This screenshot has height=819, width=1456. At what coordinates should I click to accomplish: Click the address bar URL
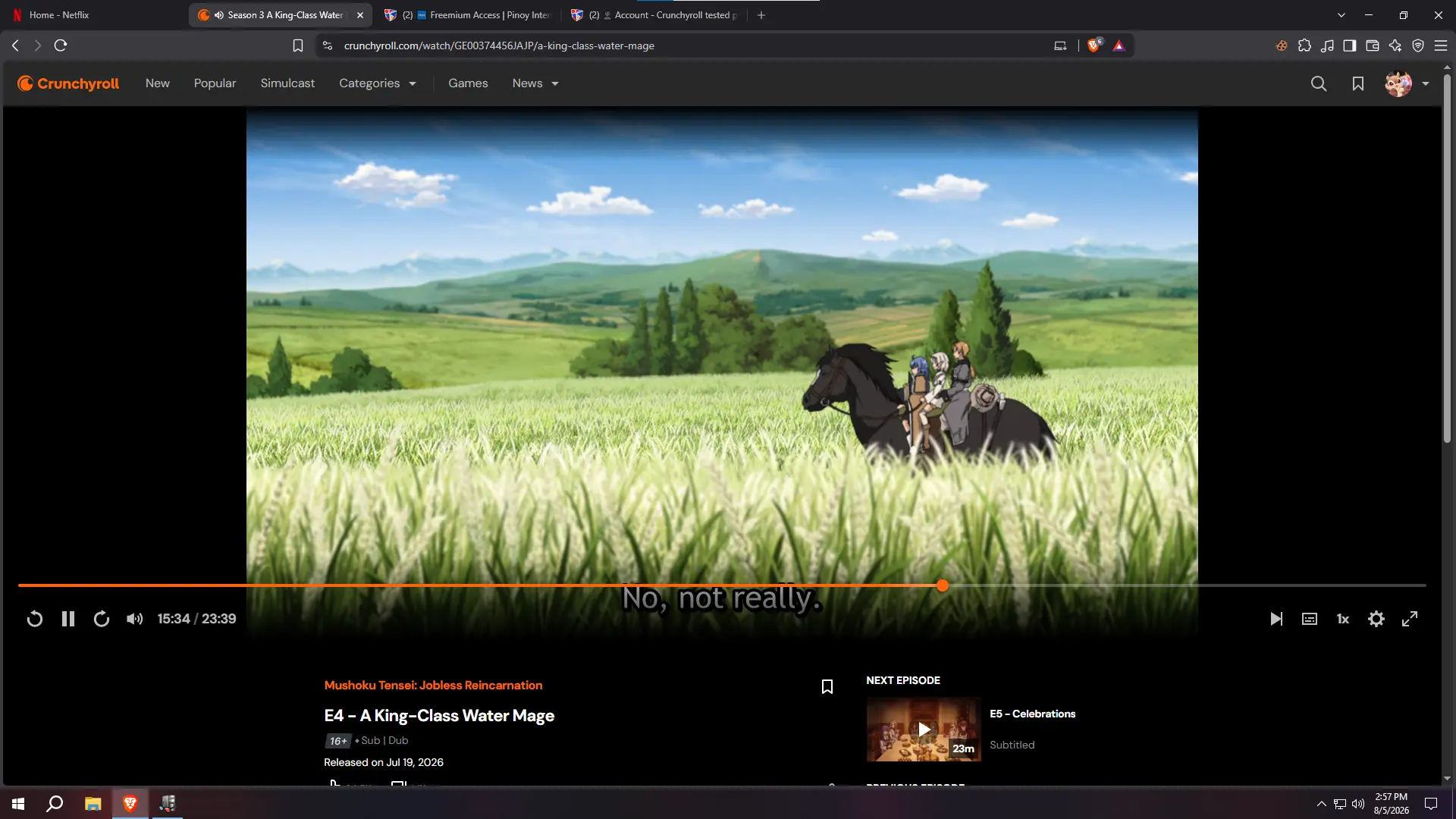pyautogui.click(x=499, y=45)
